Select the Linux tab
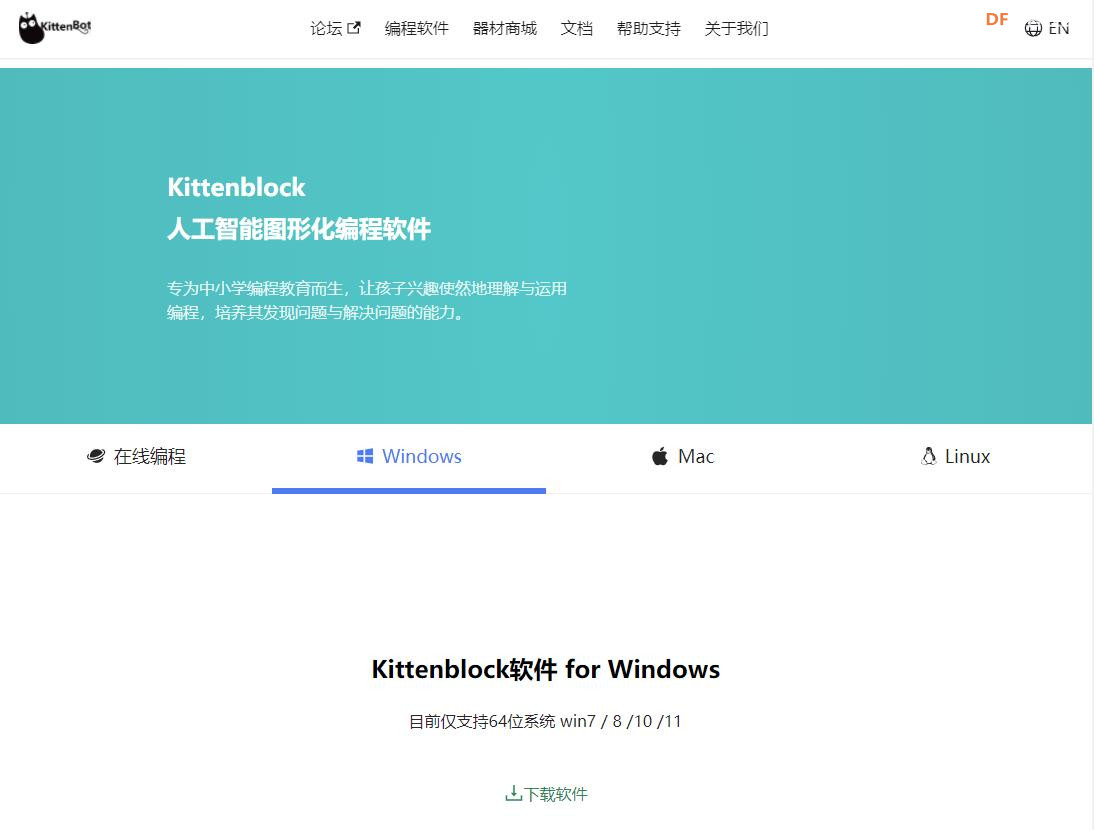The width and height of the screenshot is (1094, 830). [x=955, y=457]
